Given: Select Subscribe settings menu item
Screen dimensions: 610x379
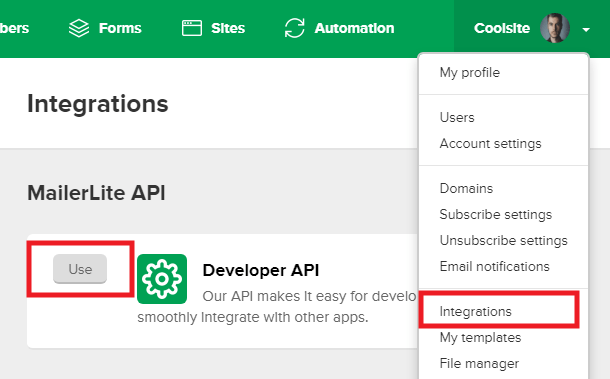Looking at the screenshot, I should [496, 214].
